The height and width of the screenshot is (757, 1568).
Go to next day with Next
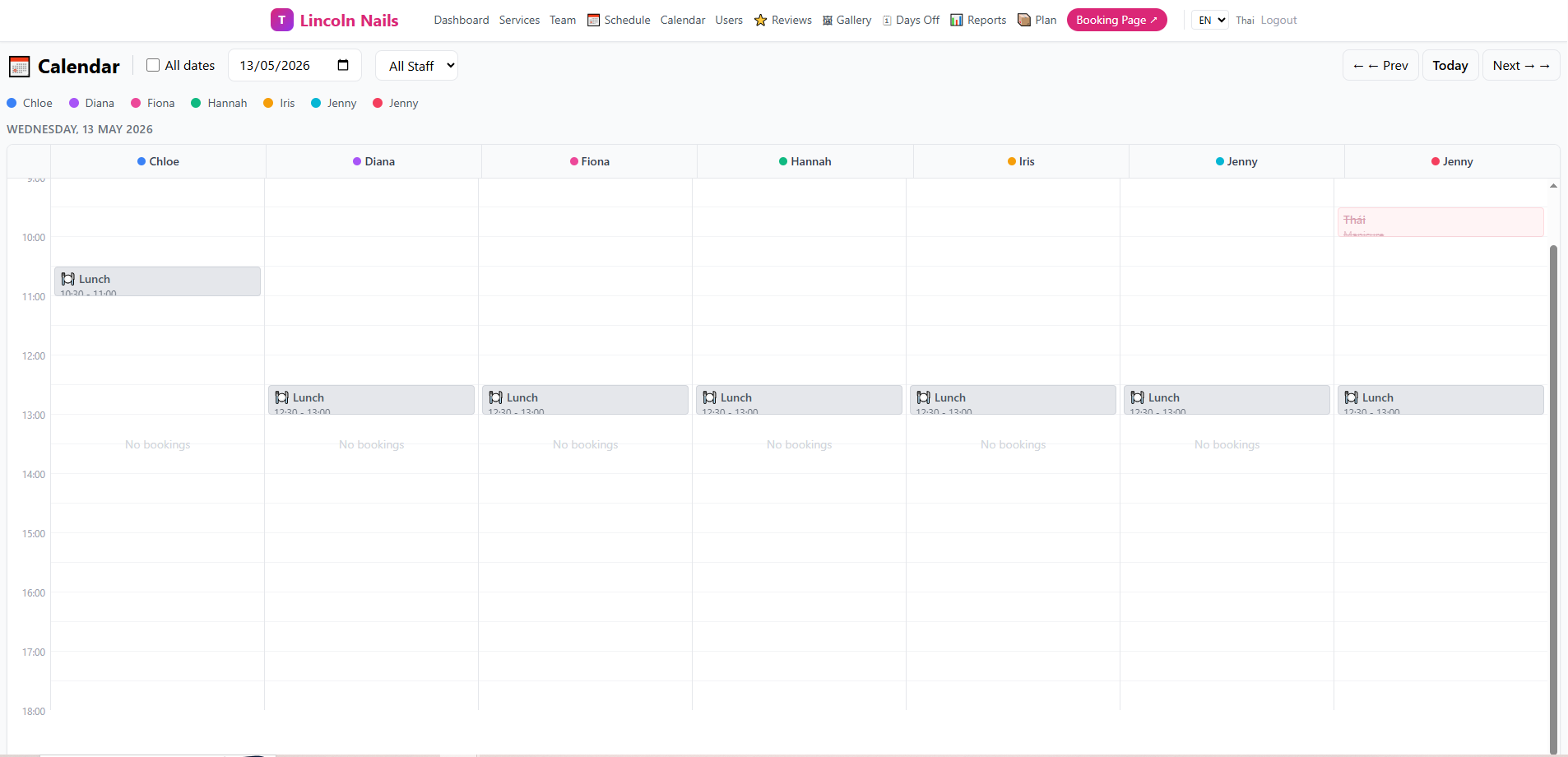(1521, 66)
